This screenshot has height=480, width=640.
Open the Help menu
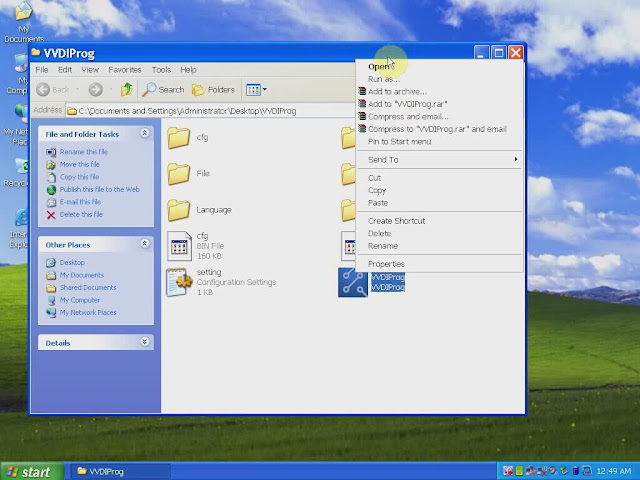188,70
